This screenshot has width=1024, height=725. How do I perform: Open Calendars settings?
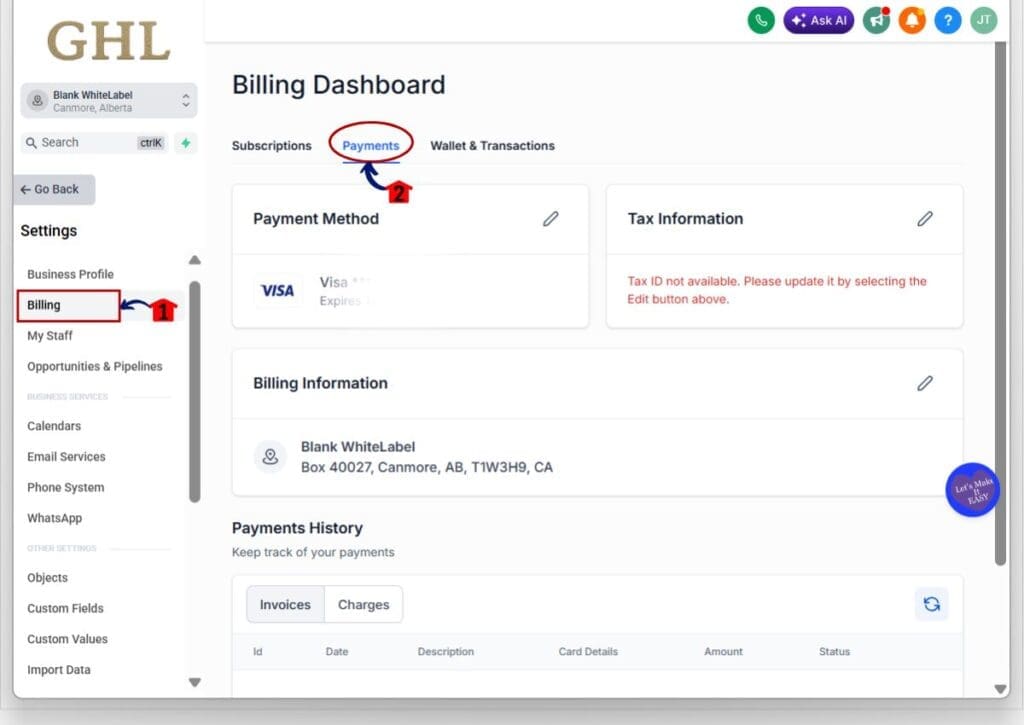coord(54,426)
